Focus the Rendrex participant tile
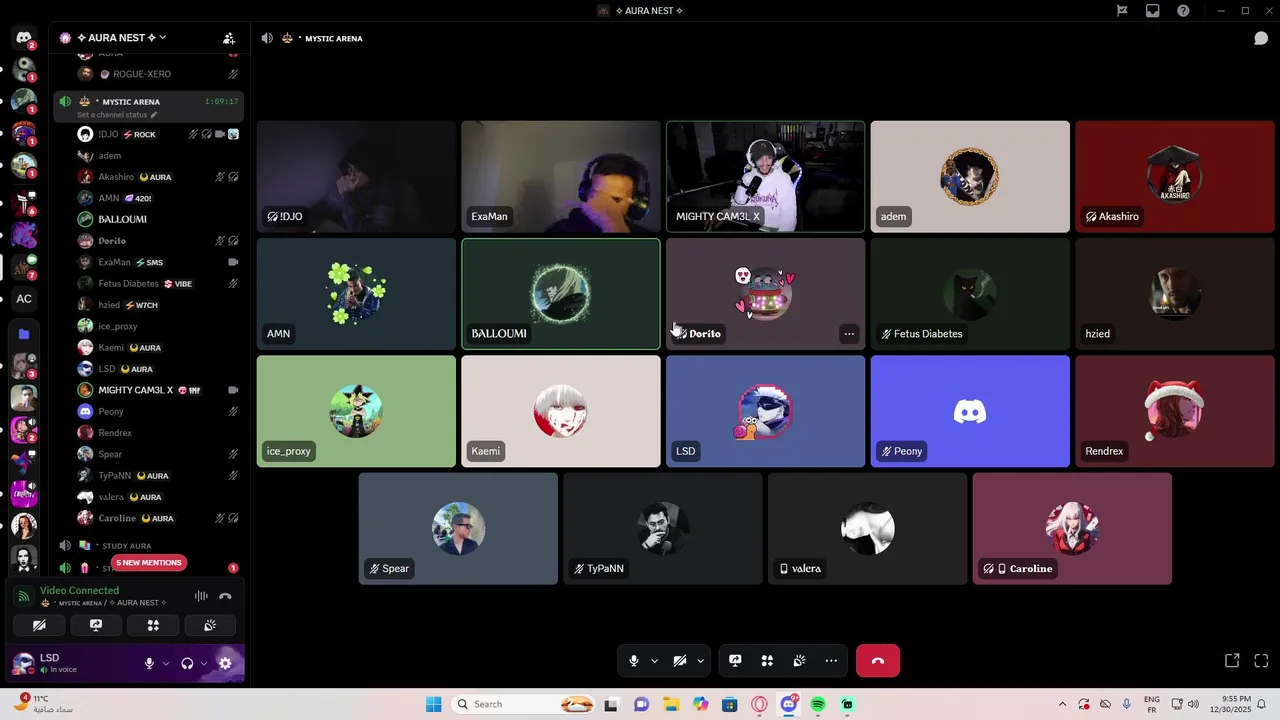Image resolution: width=1280 pixels, height=720 pixels. (1174, 411)
